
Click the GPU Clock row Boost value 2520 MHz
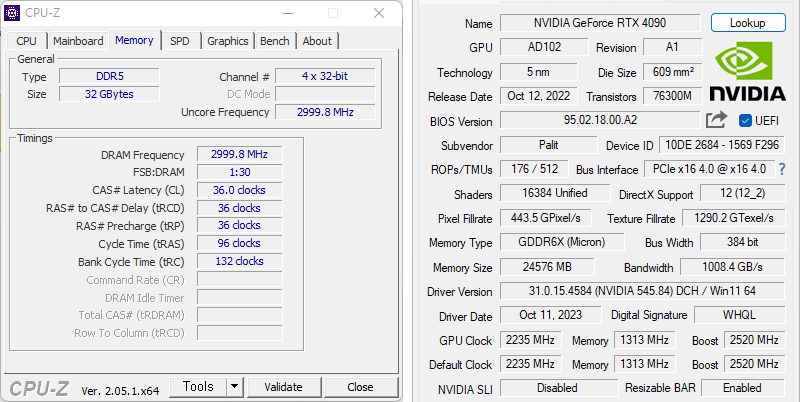(754, 340)
